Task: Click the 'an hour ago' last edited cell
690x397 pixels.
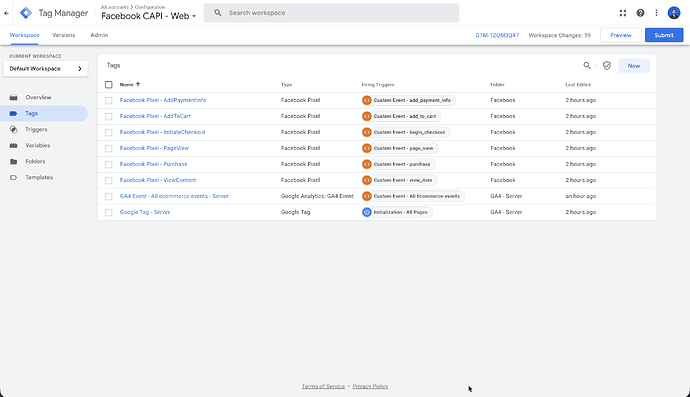Action: tap(580, 196)
